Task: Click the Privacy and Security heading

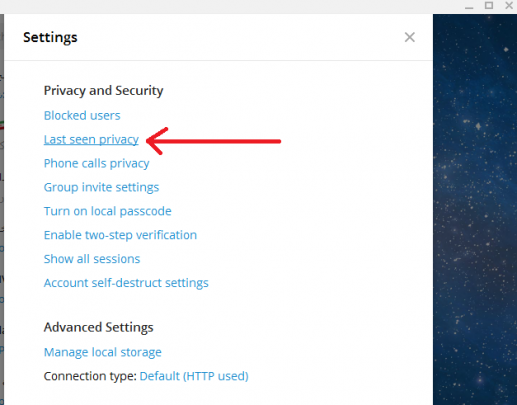Action: tap(104, 91)
